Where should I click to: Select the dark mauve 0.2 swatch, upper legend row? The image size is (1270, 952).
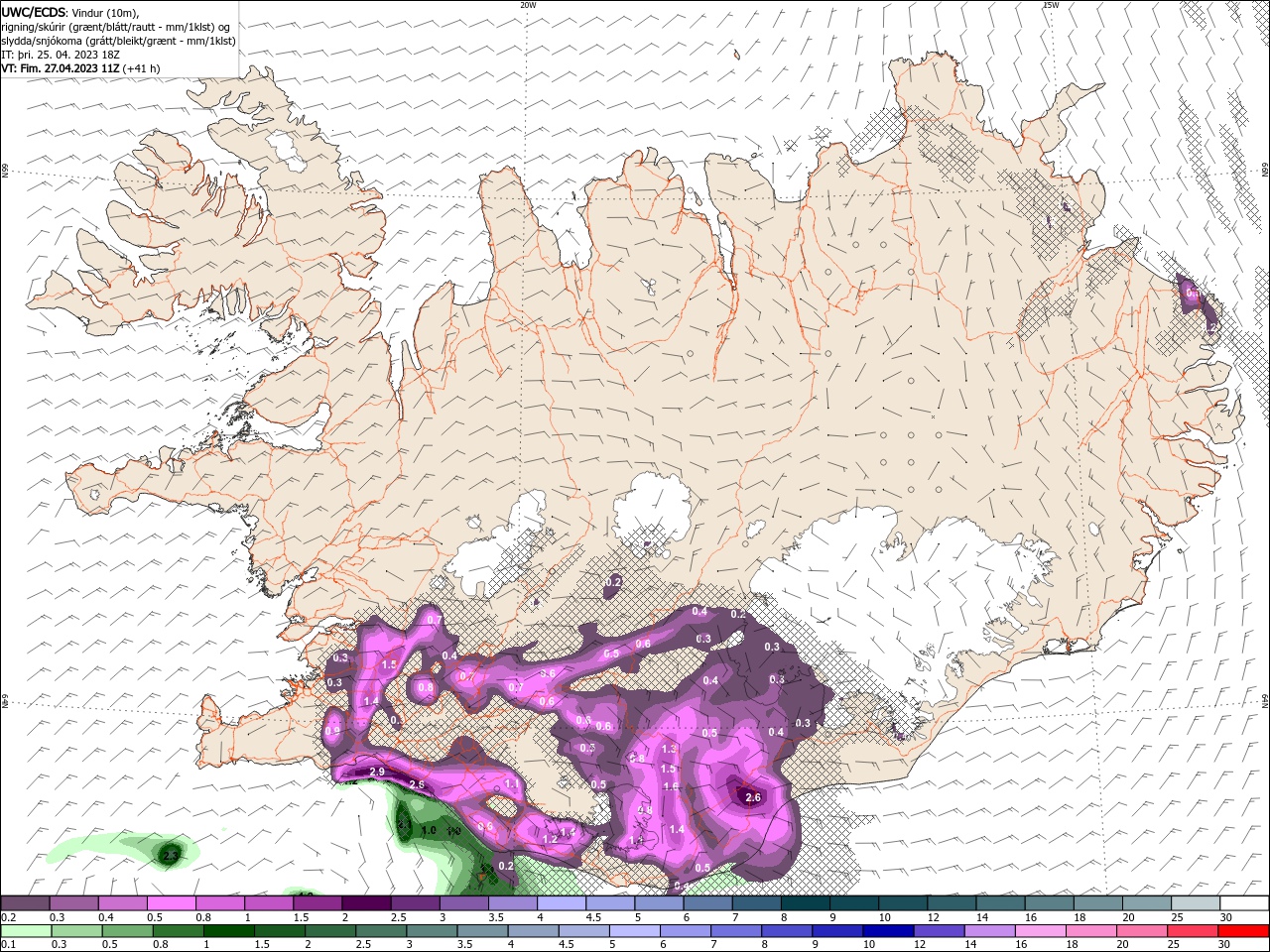(25, 903)
